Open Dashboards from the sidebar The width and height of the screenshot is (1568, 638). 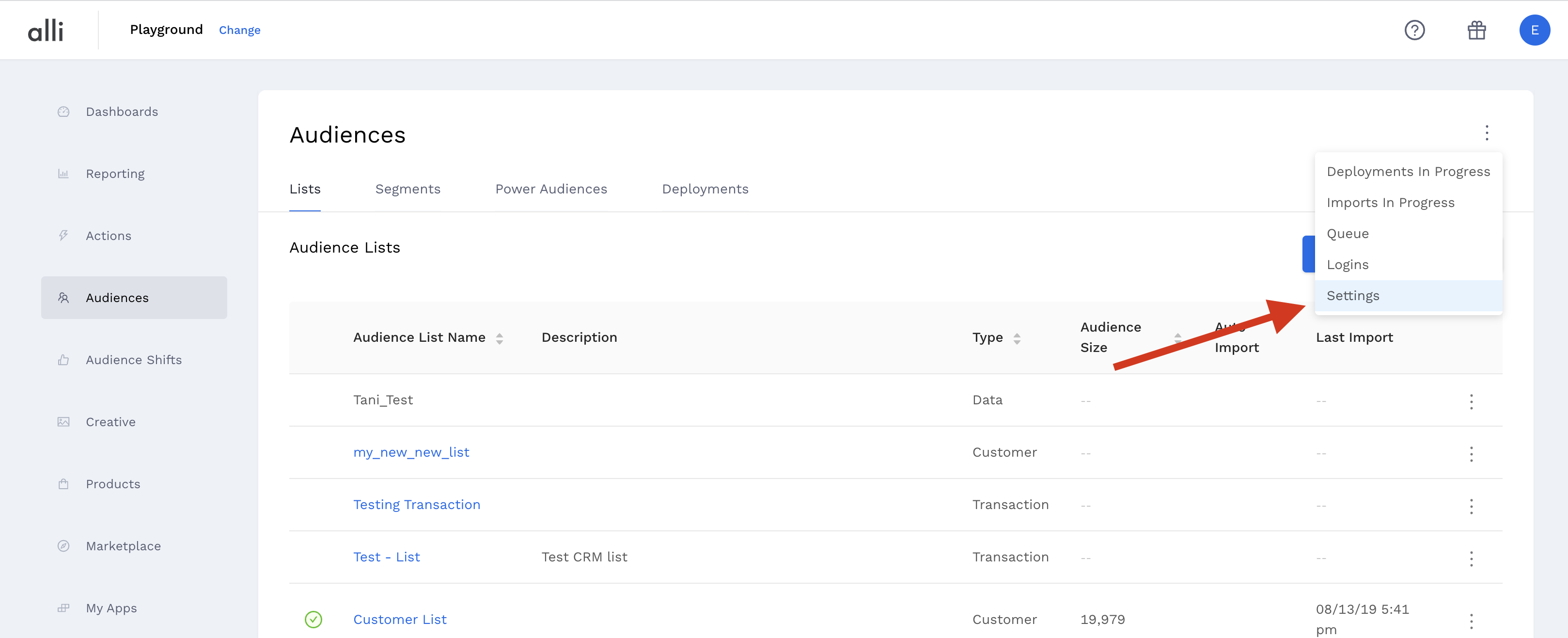point(122,112)
